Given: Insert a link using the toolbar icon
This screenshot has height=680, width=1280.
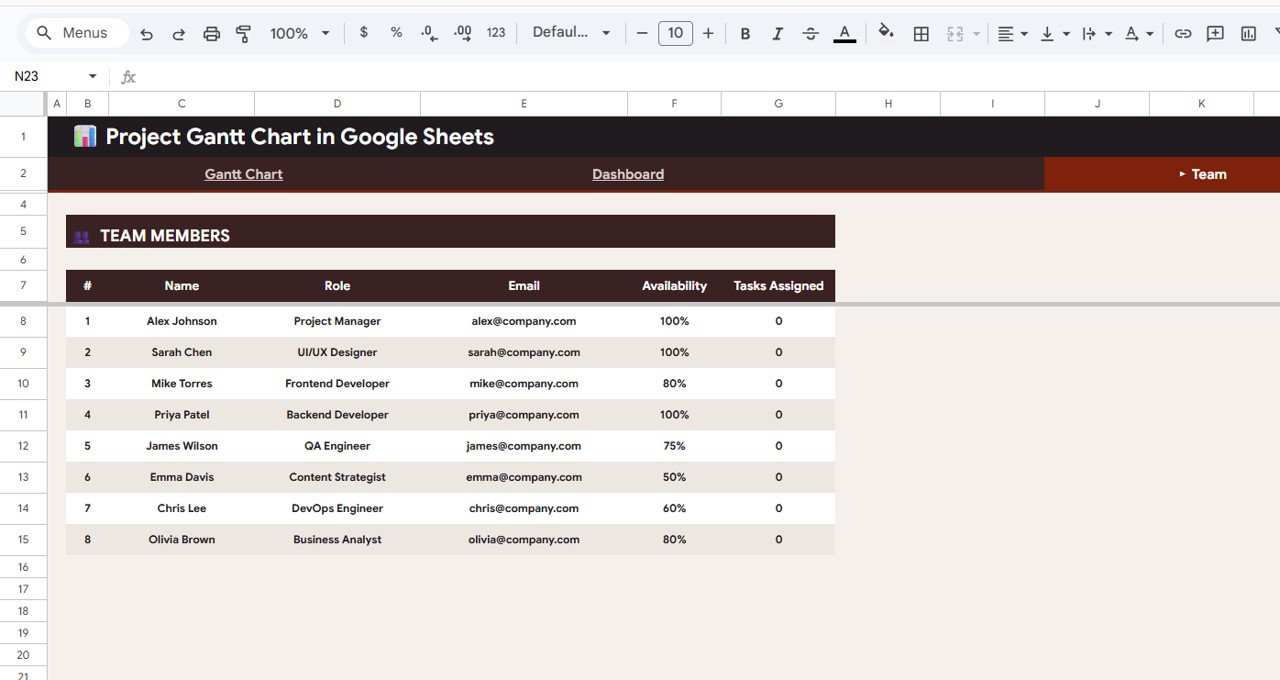Looking at the screenshot, I should click(x=1183, y=33).
